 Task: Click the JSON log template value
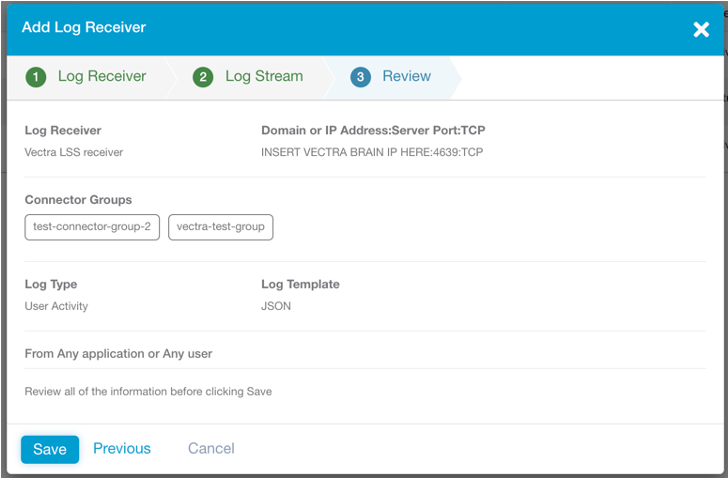pos(276,306)
